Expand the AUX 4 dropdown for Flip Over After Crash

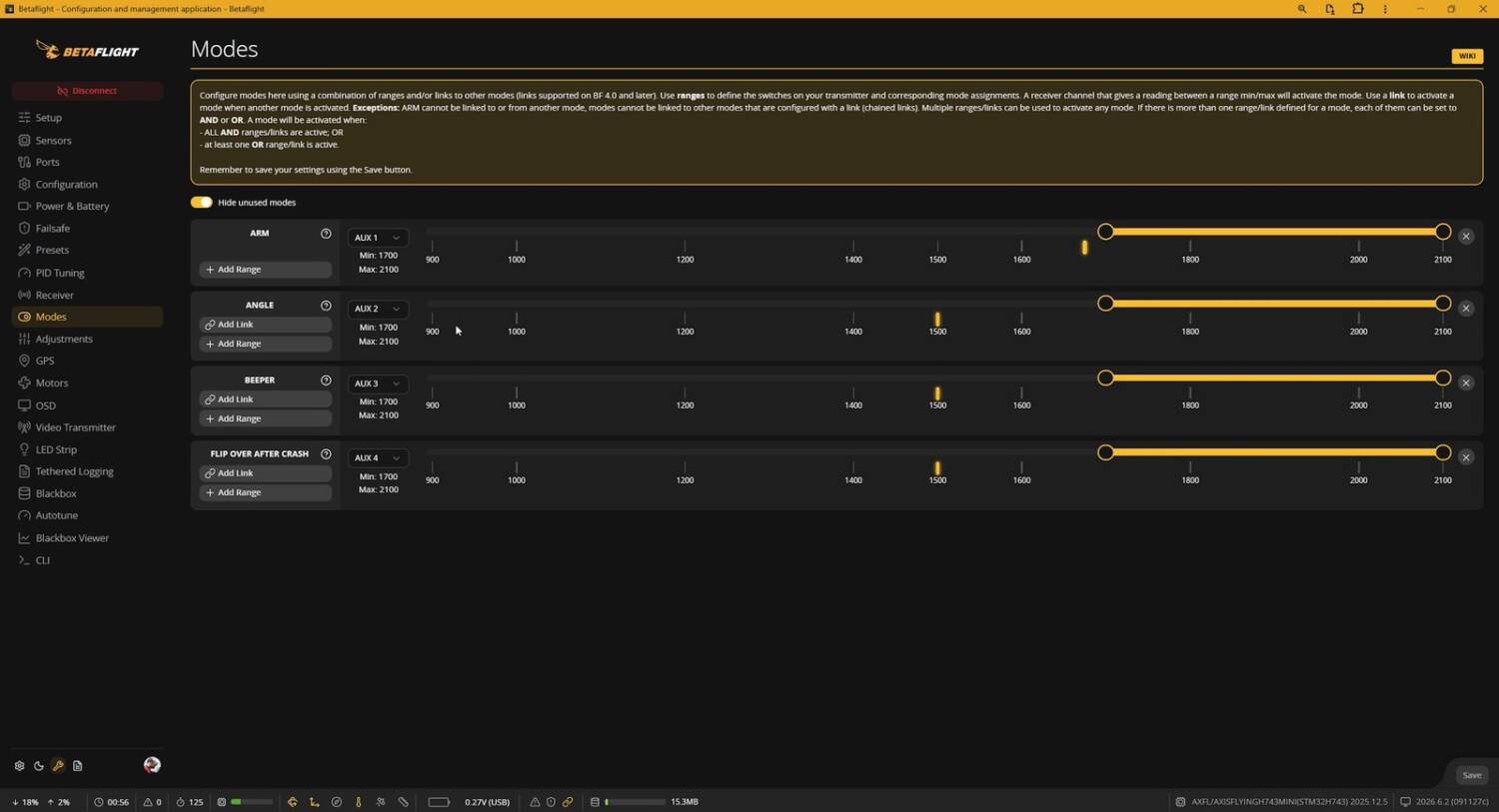pyautogui.click(x=378, y=457)
